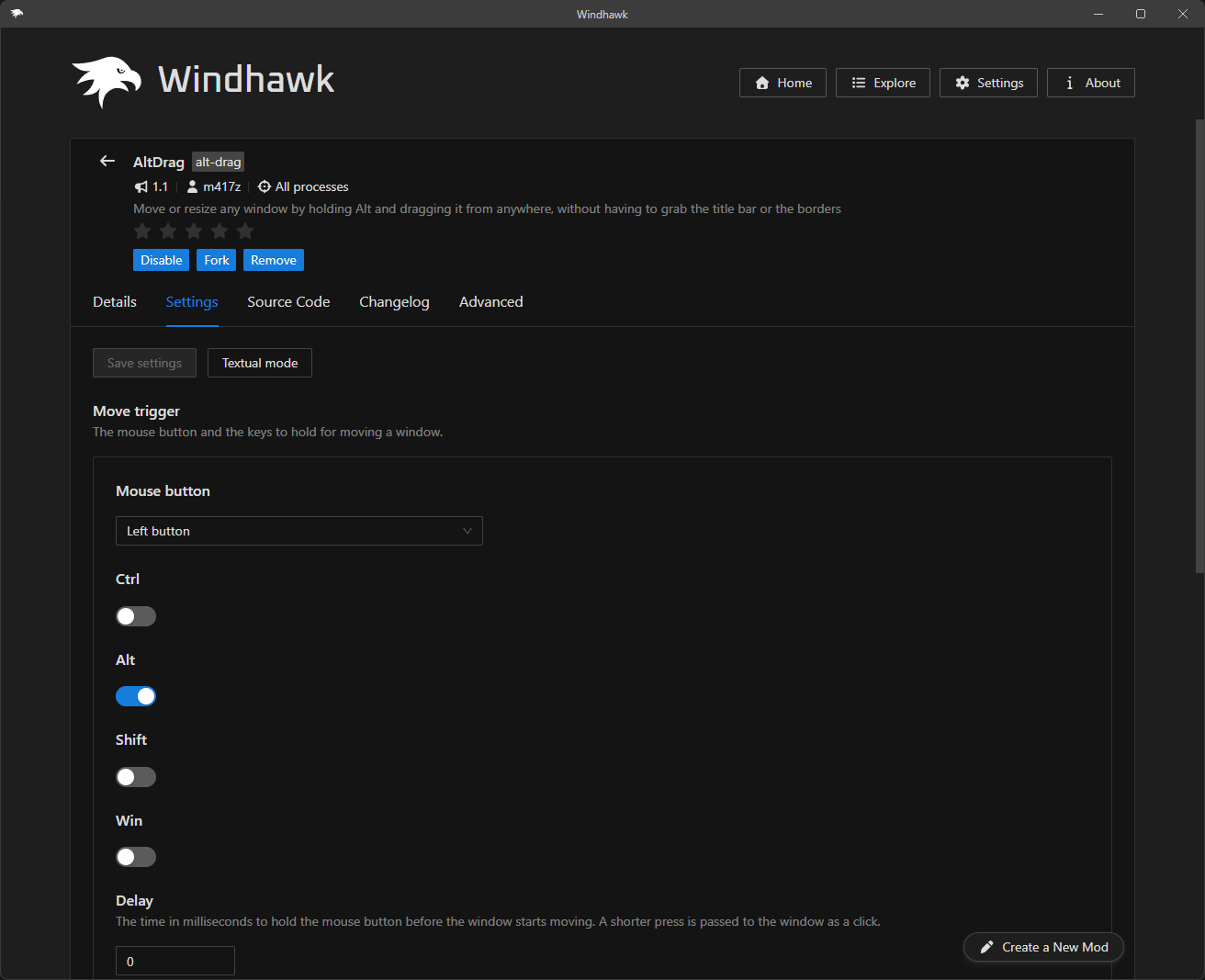
Task: Disable the AltDrag mod
Action: click(x=162, y=260)
